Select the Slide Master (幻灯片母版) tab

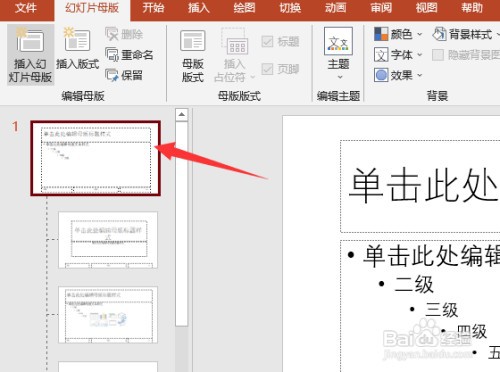pos(92,8)
